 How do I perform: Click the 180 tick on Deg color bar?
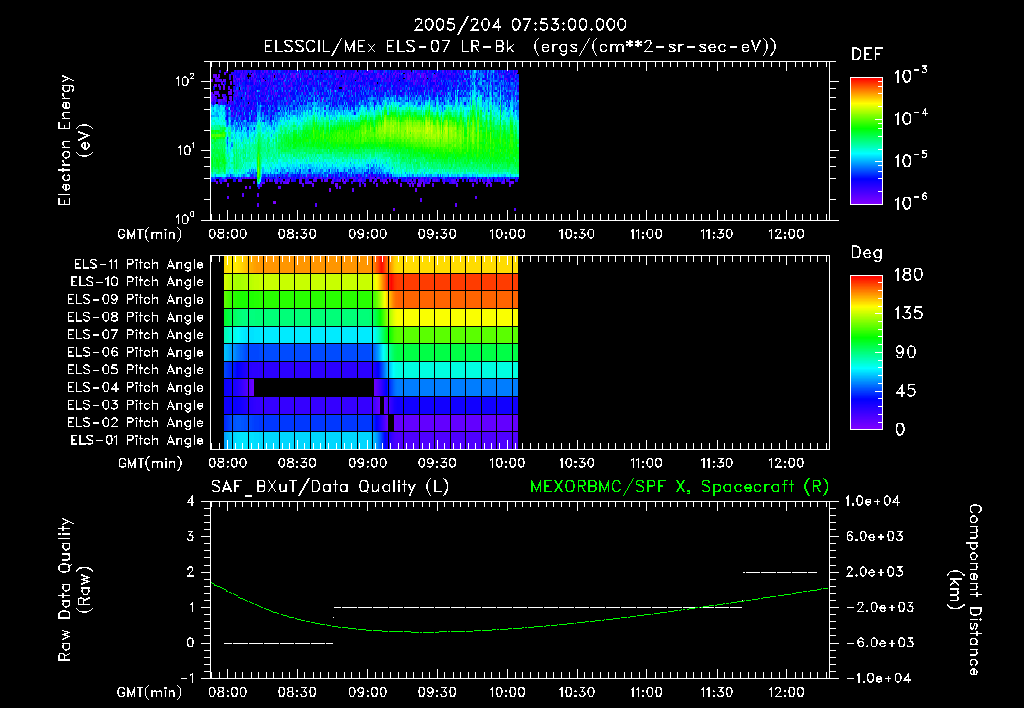[908, 274]
